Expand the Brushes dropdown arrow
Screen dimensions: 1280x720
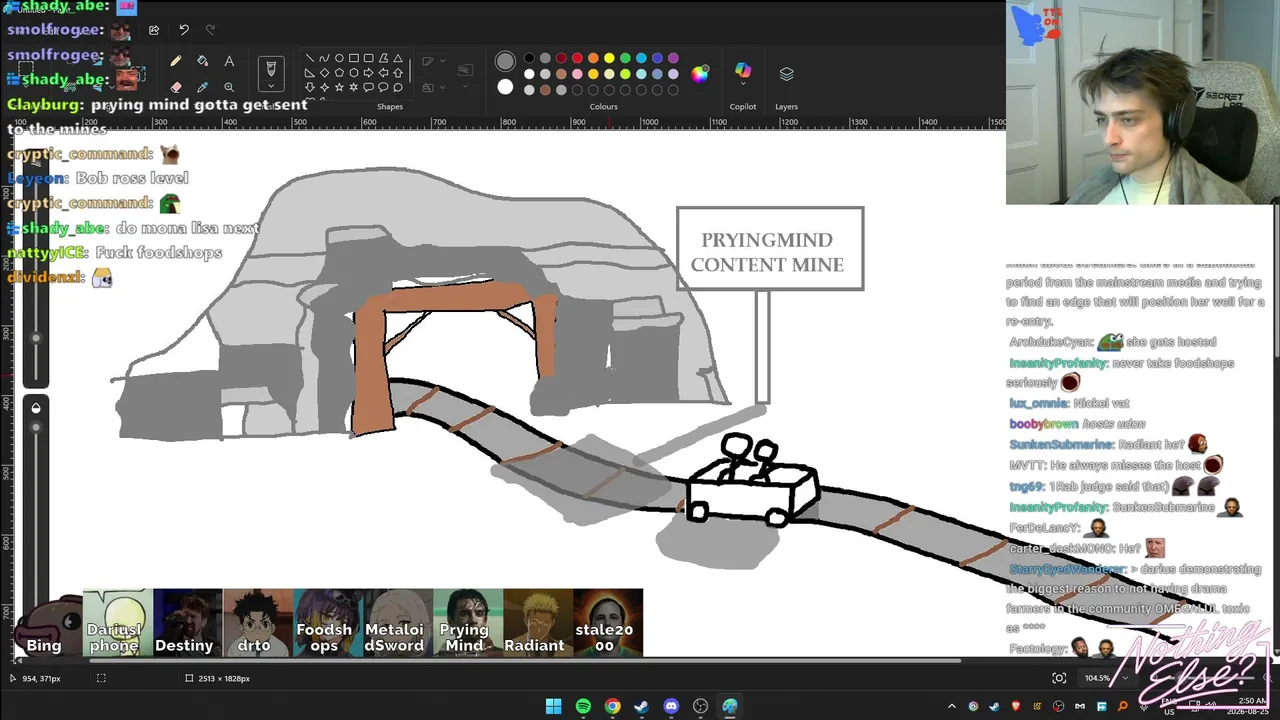tap(270, 87)
